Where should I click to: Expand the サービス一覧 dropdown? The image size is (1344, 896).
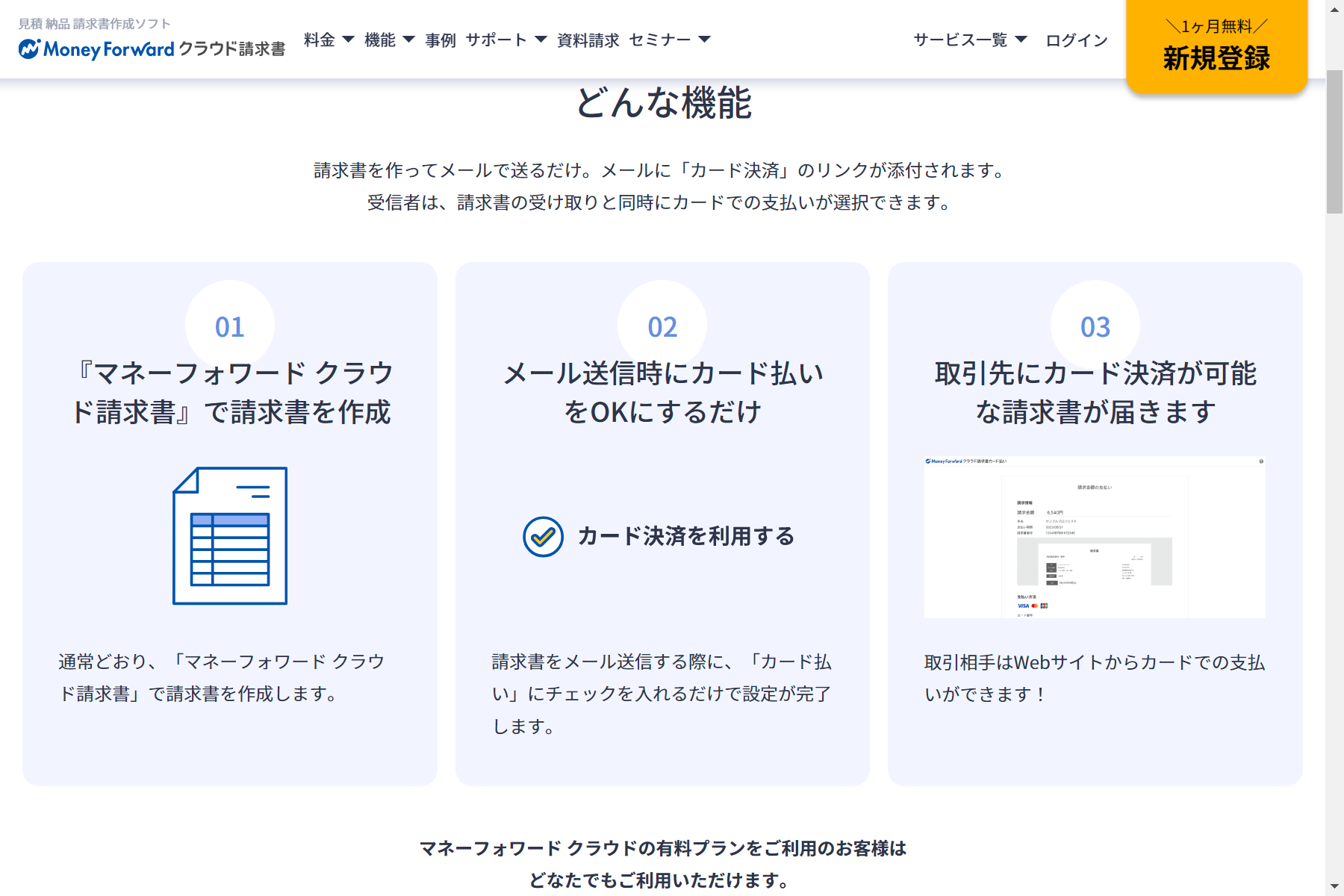click(970, 40)
